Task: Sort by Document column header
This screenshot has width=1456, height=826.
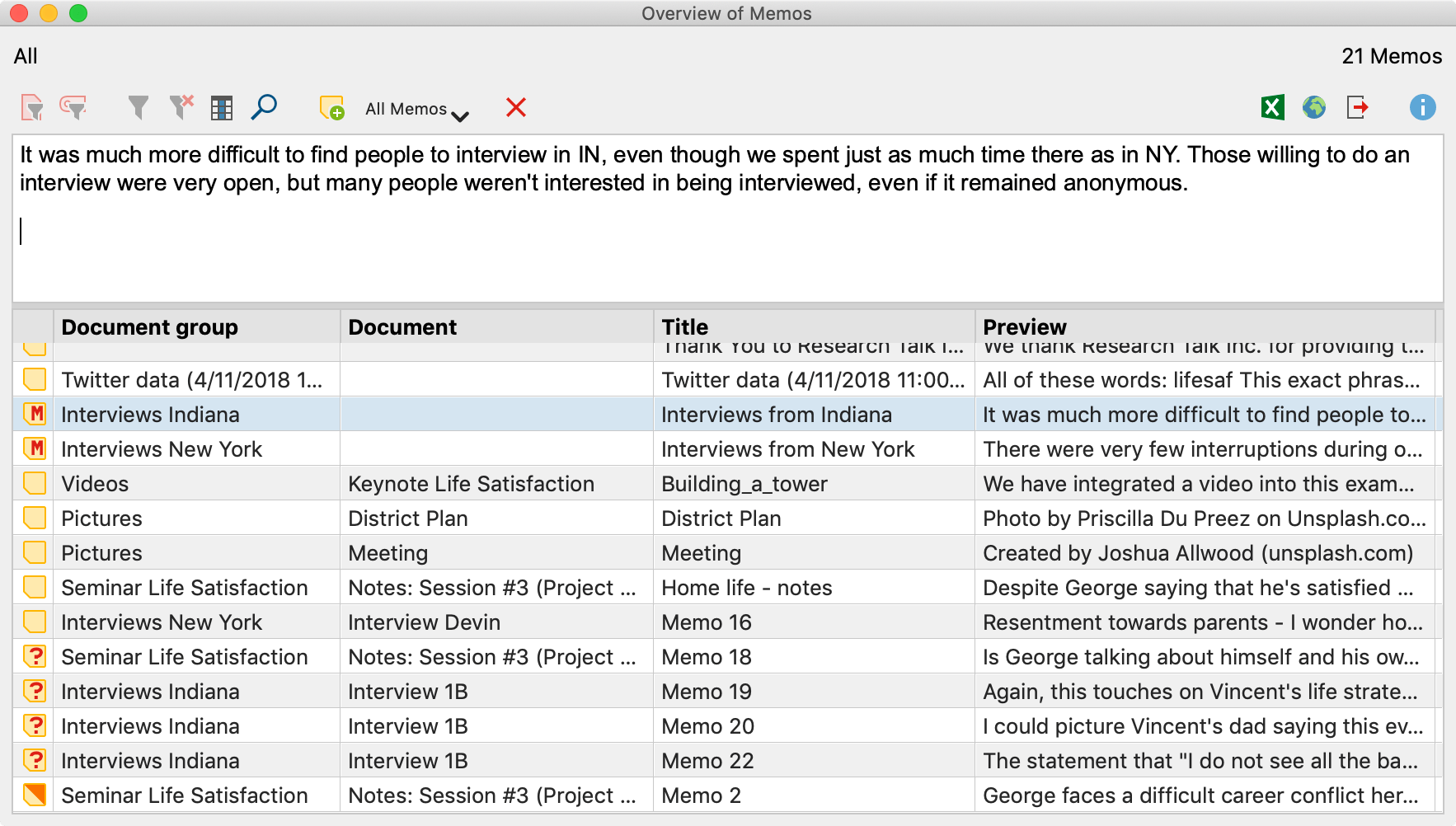Action: [x=497, y=327]
